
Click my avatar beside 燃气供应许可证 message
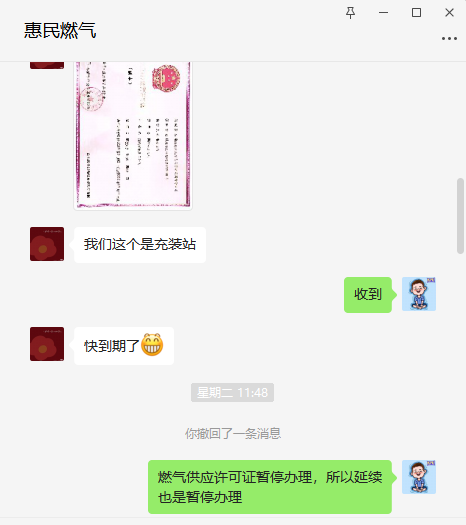tap(419, 477)
